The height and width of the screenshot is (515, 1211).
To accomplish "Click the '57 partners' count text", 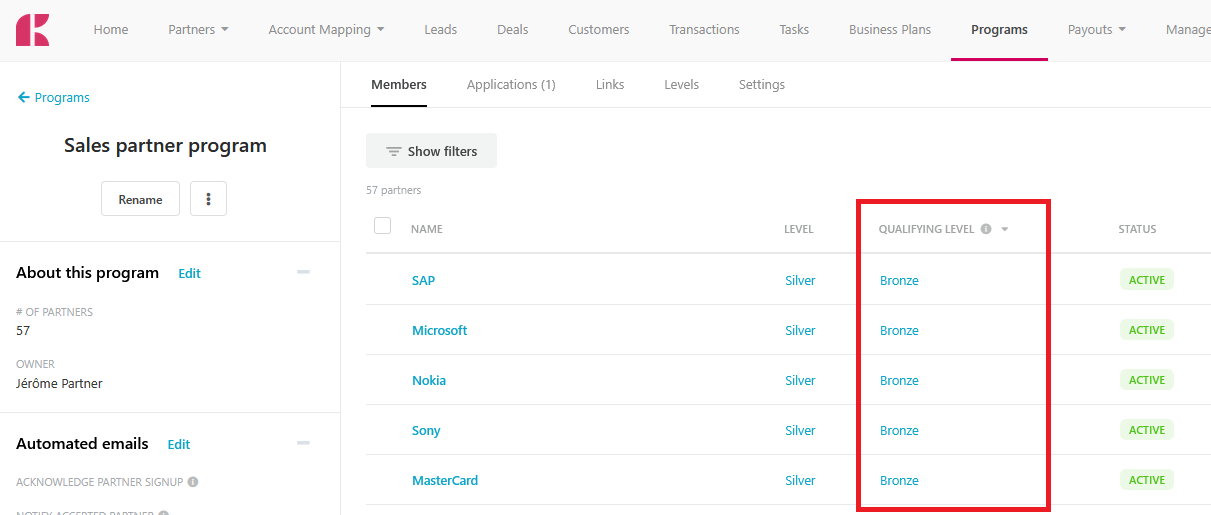I will click(x=394, y=190).
